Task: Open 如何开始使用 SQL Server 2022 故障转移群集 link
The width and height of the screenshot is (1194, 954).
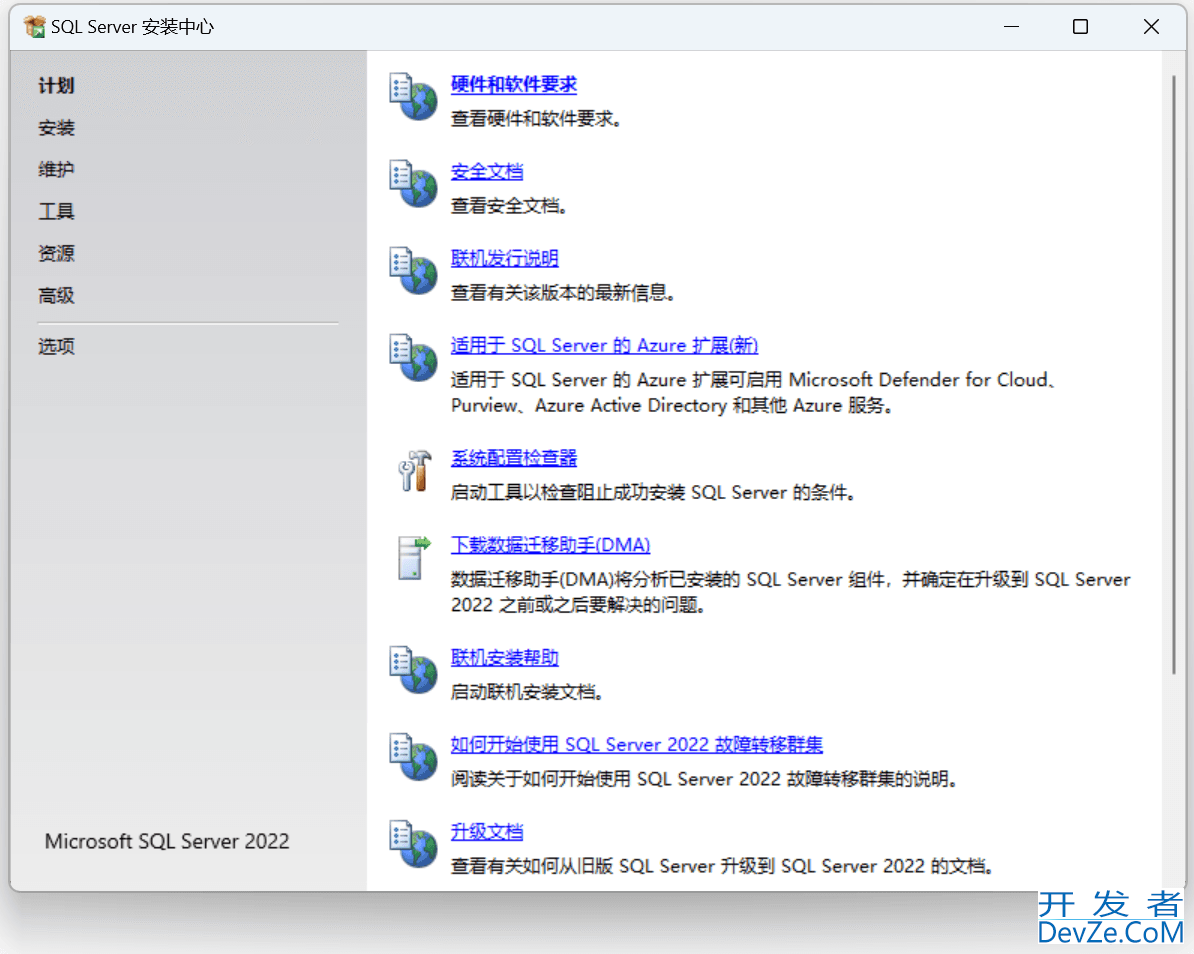Action: pos(637,744)
